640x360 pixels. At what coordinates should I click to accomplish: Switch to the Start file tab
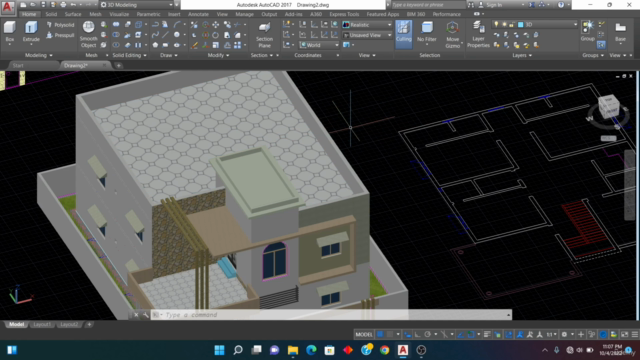[18, 65]
